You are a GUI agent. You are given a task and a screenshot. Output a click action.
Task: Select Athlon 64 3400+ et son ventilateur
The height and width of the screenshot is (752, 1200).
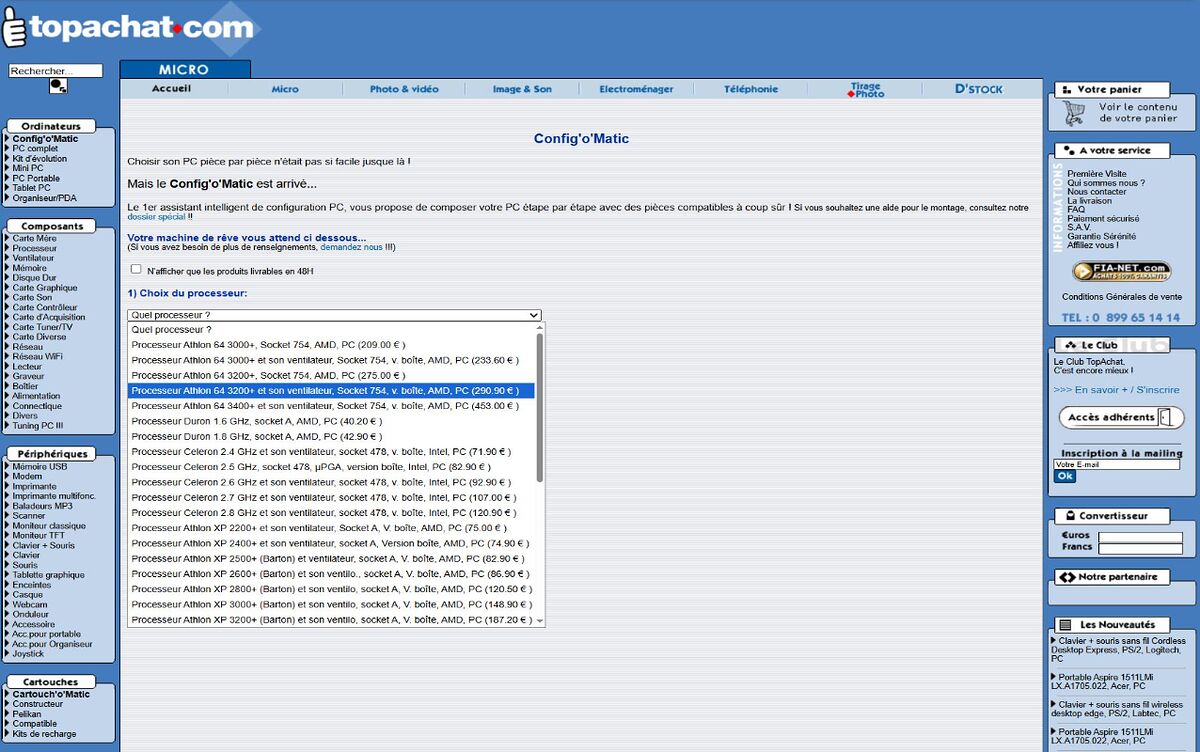[331, 406]
